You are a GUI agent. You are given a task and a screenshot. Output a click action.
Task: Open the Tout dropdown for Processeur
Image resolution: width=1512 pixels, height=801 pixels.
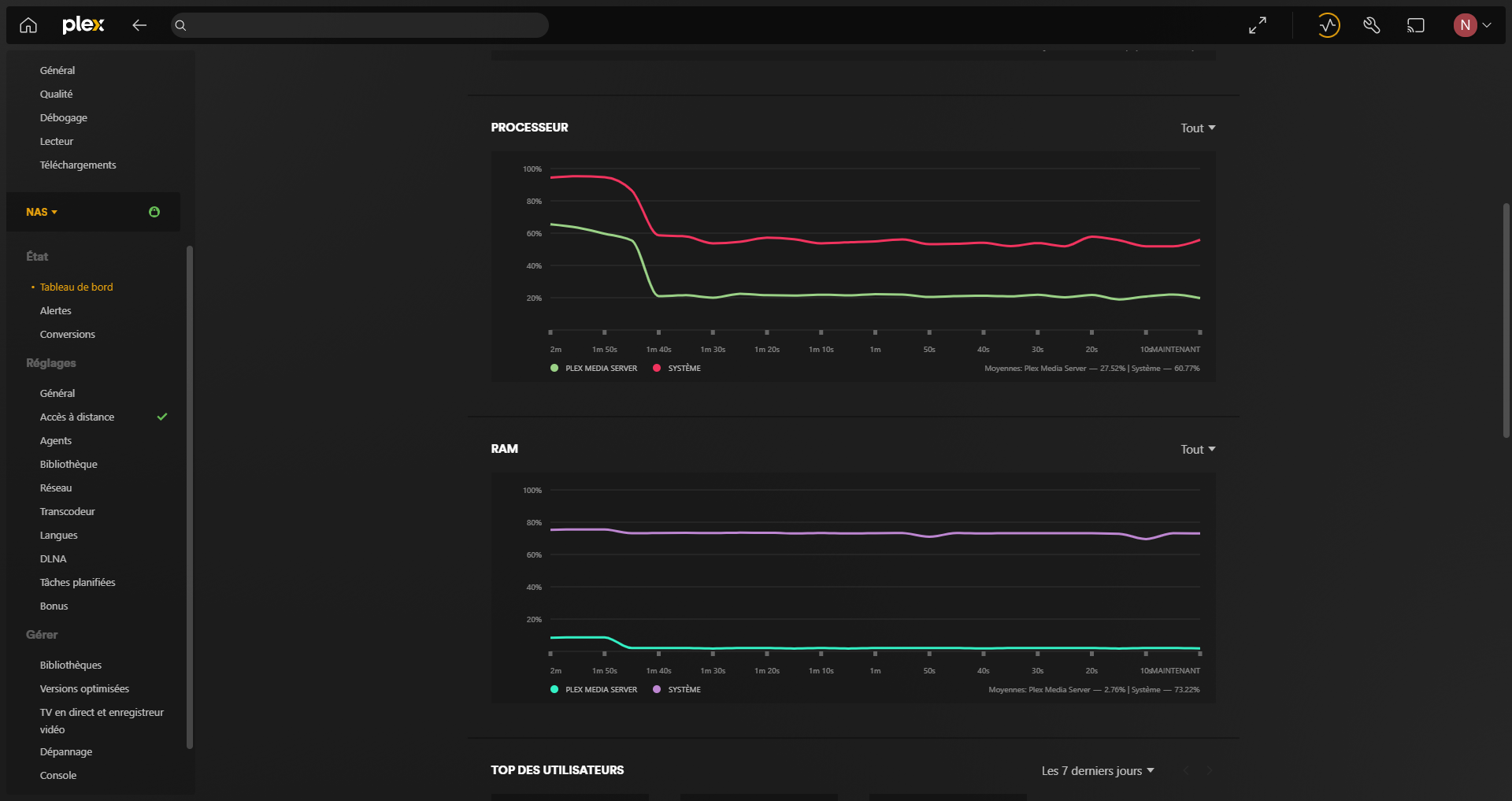coord(1197,128)
